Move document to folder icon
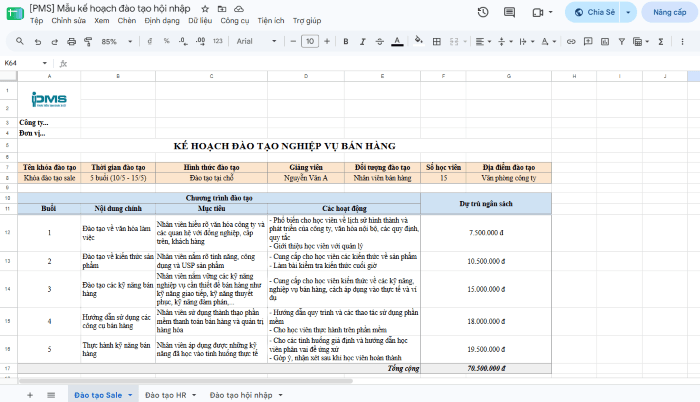 click(222, 9)
